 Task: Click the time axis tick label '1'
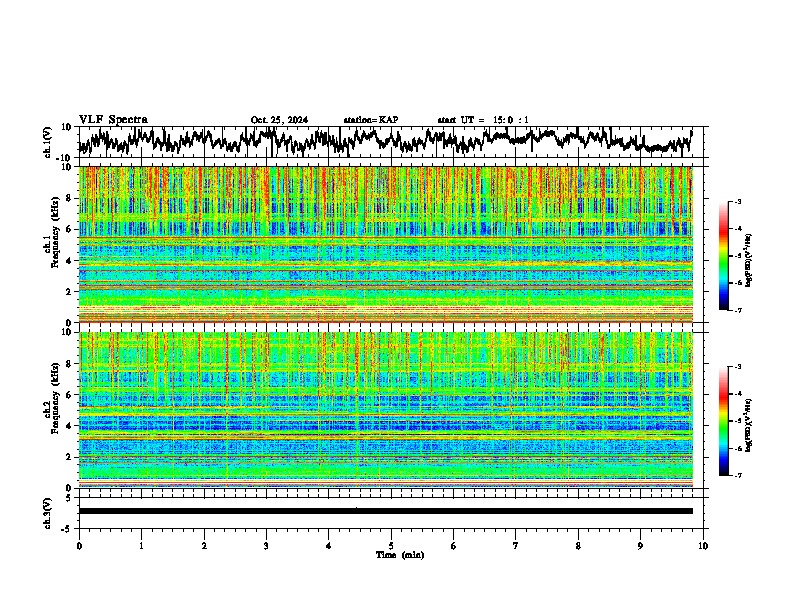(141, 546)
